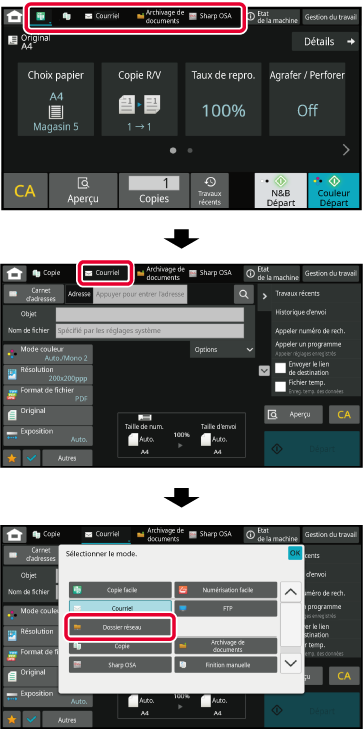
Task: Start a copy with Couleur Départ
Action: (334, 191)
